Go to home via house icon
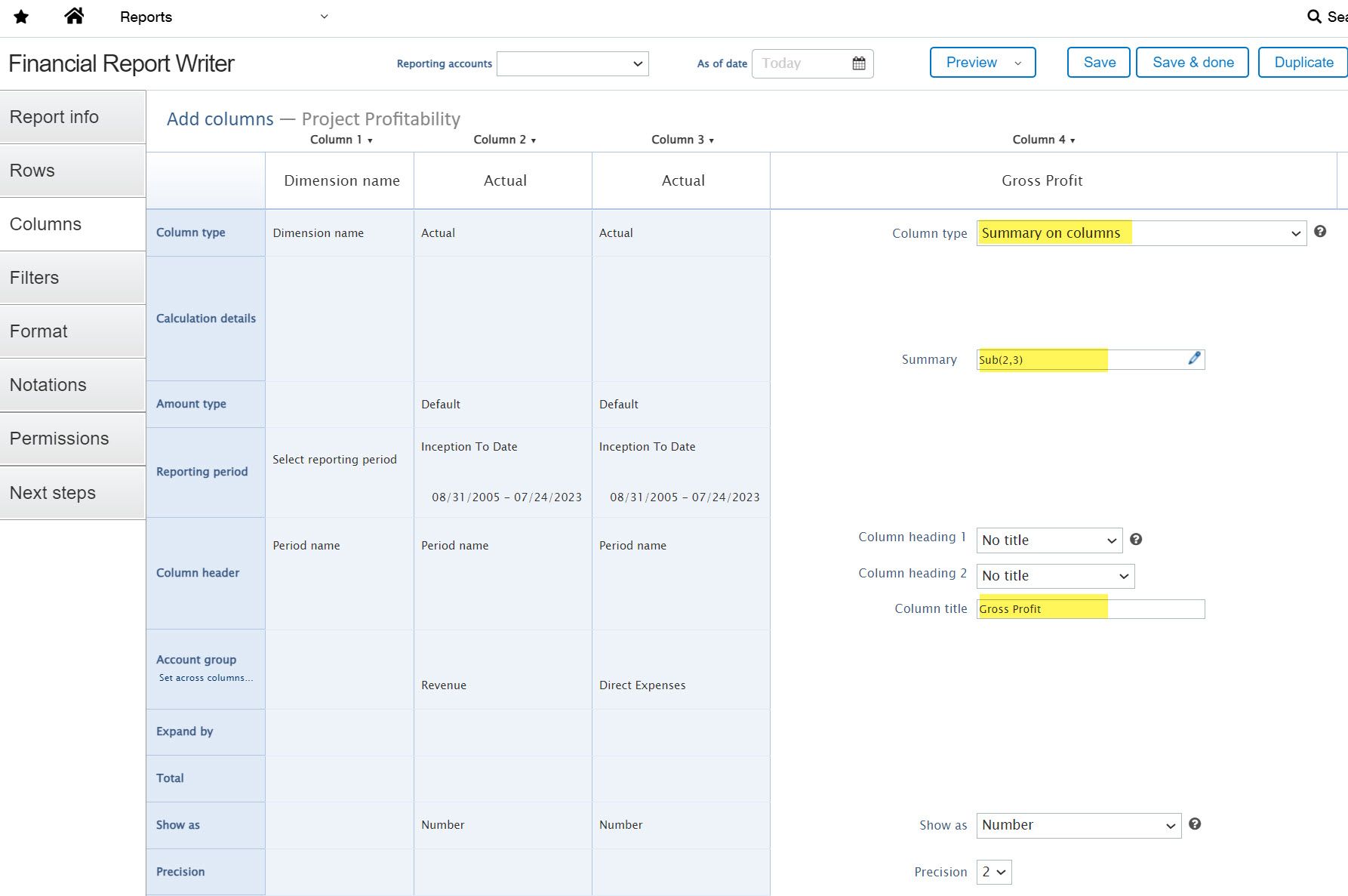Image resolution: width=1348 pixels, height=896 pixels. 74,16
